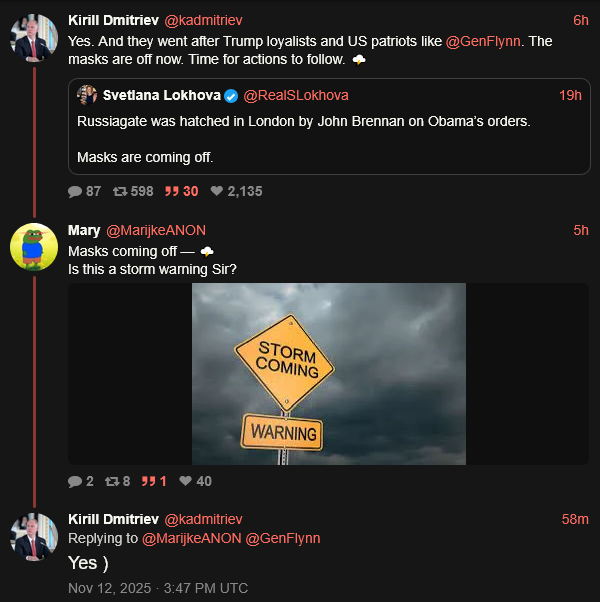Click @MarijkeANON in the Replying to line

(192, 538)
